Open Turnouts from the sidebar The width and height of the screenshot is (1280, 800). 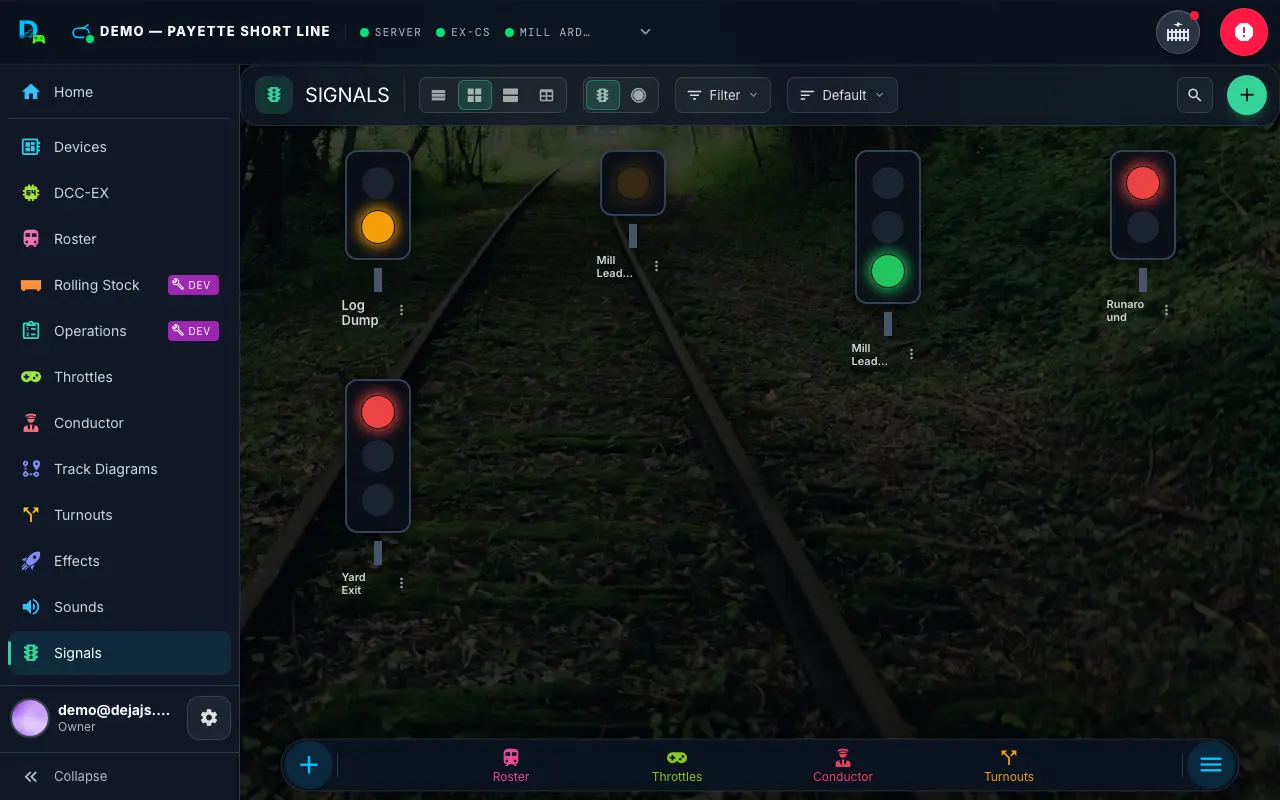click(119, 515)
